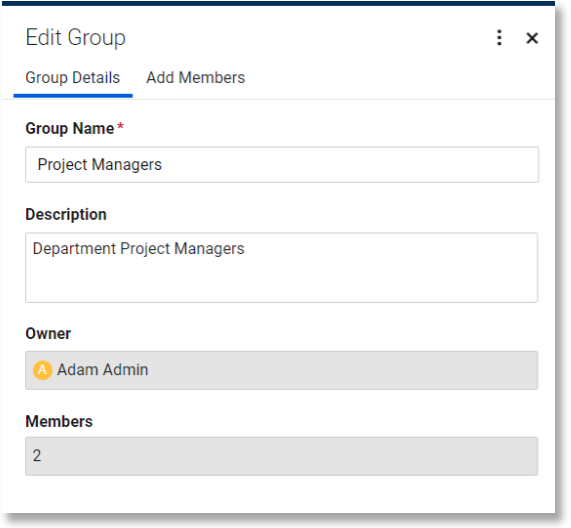Switch to the Group Details tab
The width and height of the screenshot is (571, 528).
point(73,78)
